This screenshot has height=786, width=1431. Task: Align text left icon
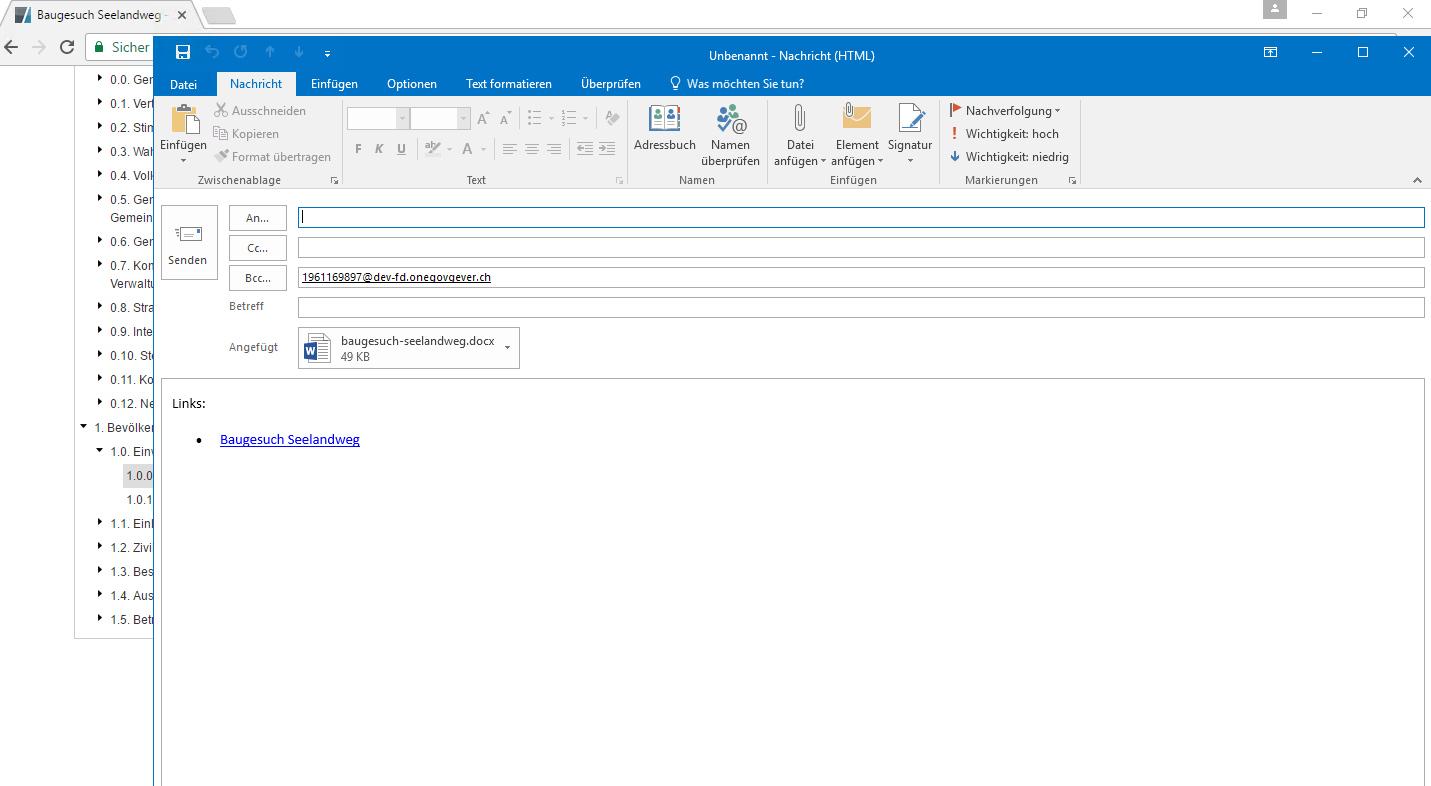point(510,149)
